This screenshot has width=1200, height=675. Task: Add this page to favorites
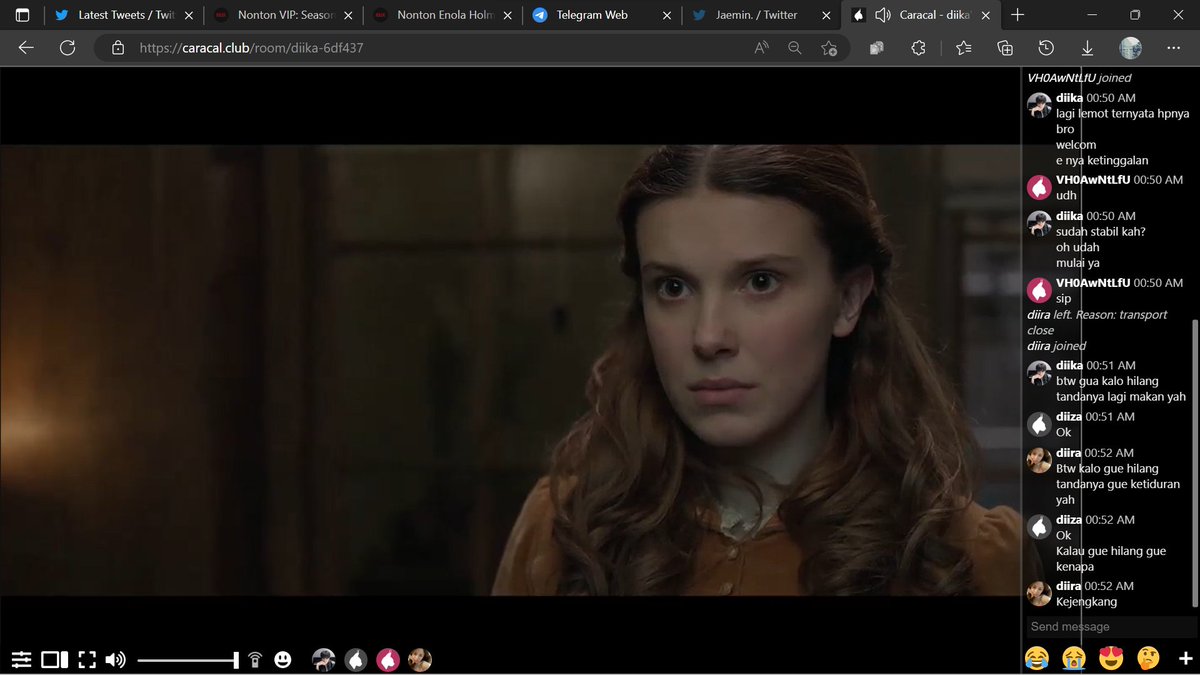coord(828,48)
